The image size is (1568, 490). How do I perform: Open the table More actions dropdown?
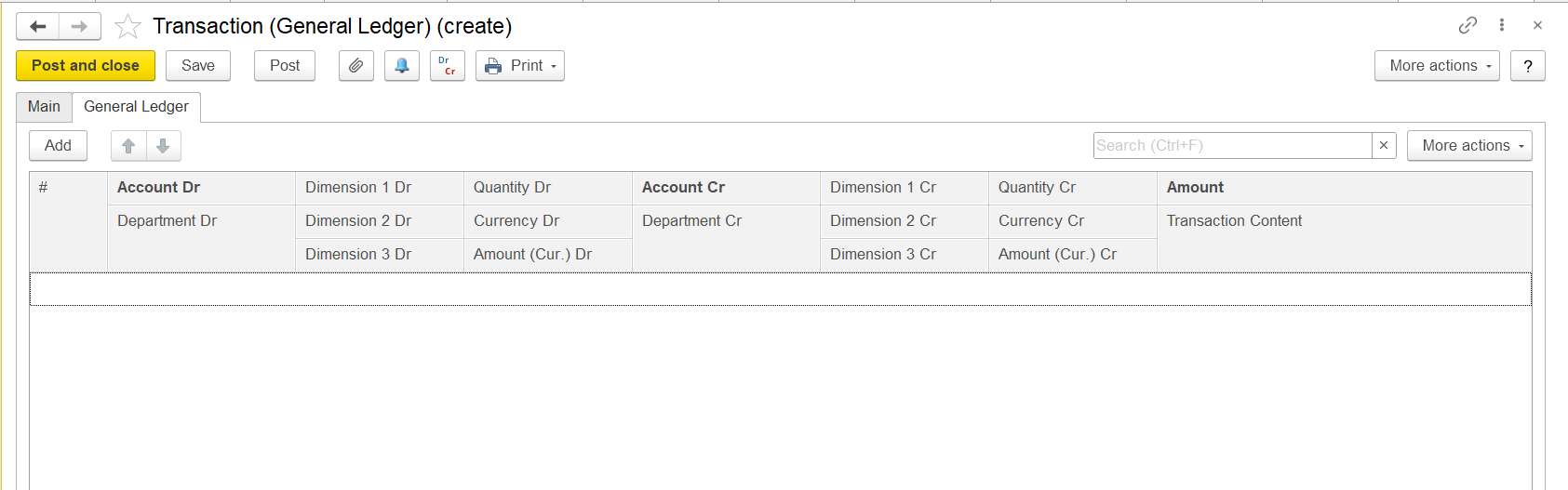coord(1468,146)
